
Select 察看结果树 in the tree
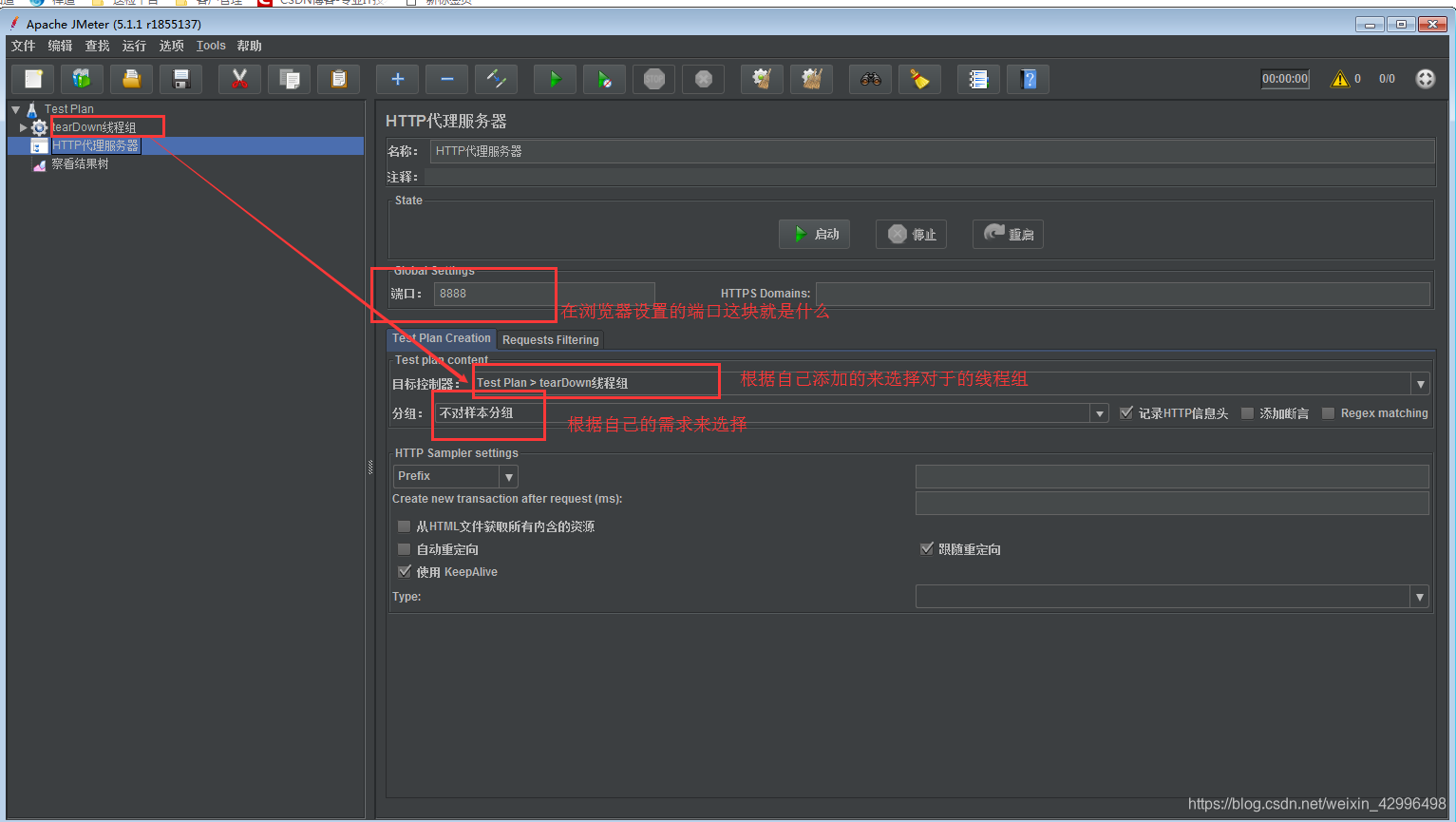coord(80,164)
